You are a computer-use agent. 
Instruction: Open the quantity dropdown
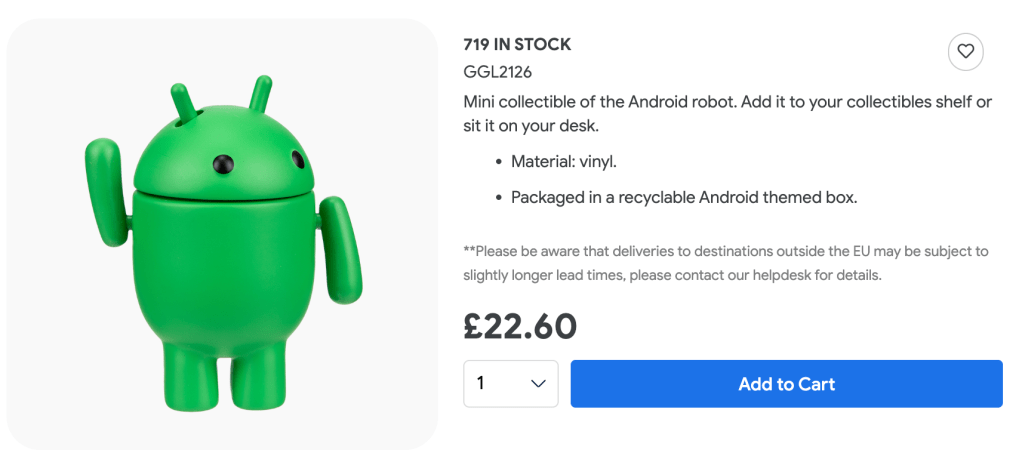tap(510, 384)
